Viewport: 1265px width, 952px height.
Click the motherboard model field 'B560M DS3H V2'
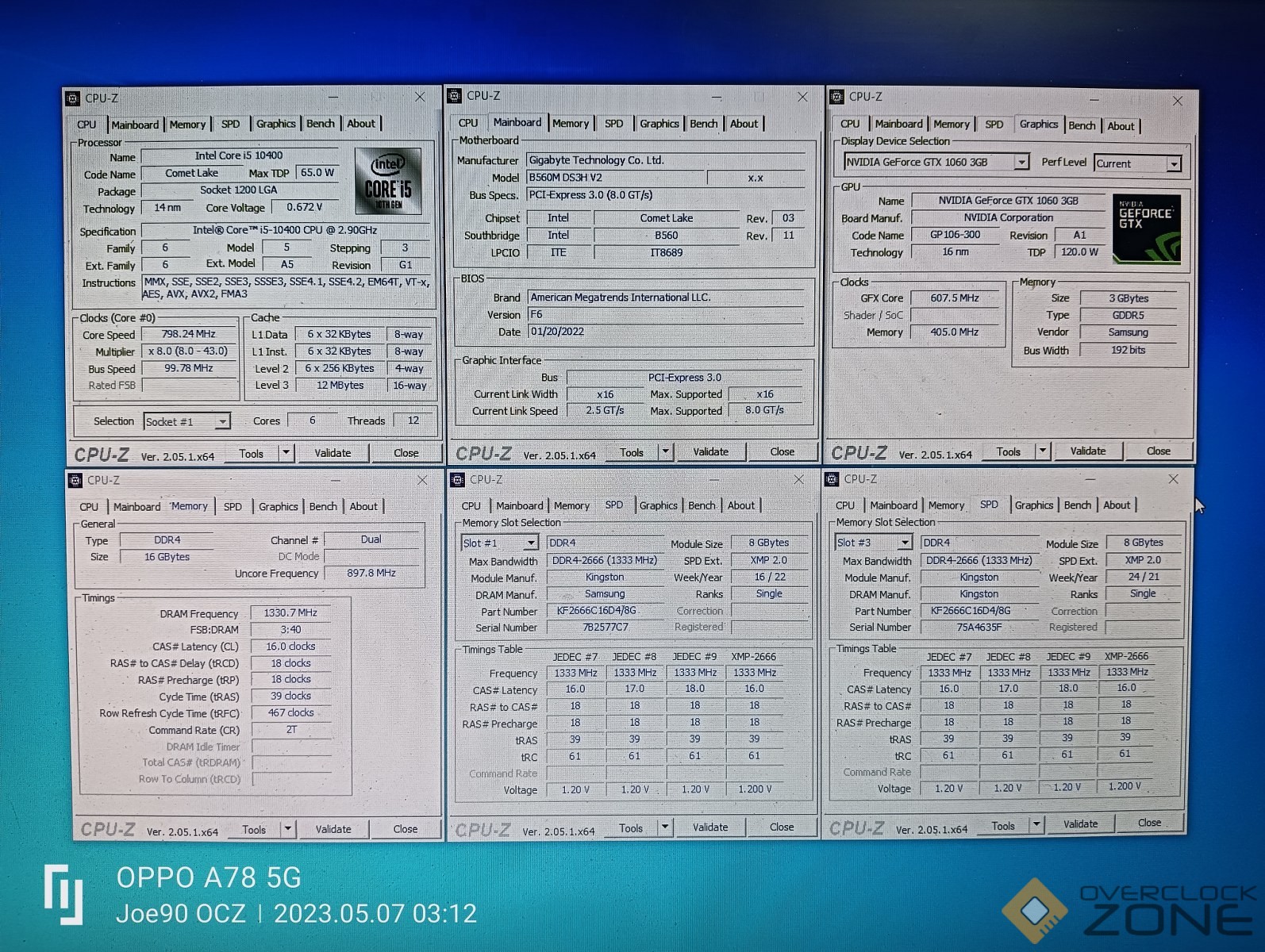[x=614, y=178]
